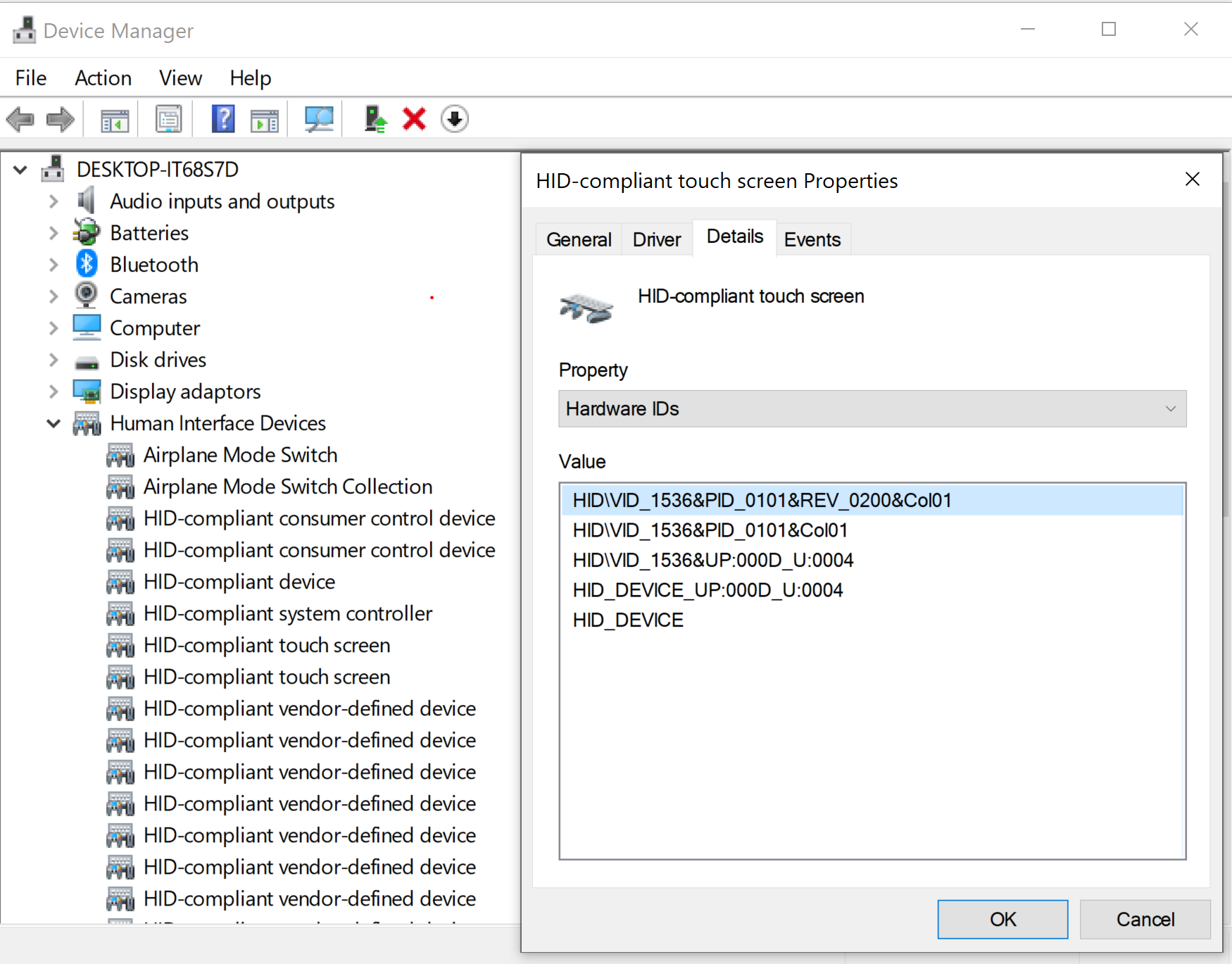Select the HID_DEVICE_UP:000D_U:0004 value
This screenshot has width=1232, height=964.
pos(708,590)
